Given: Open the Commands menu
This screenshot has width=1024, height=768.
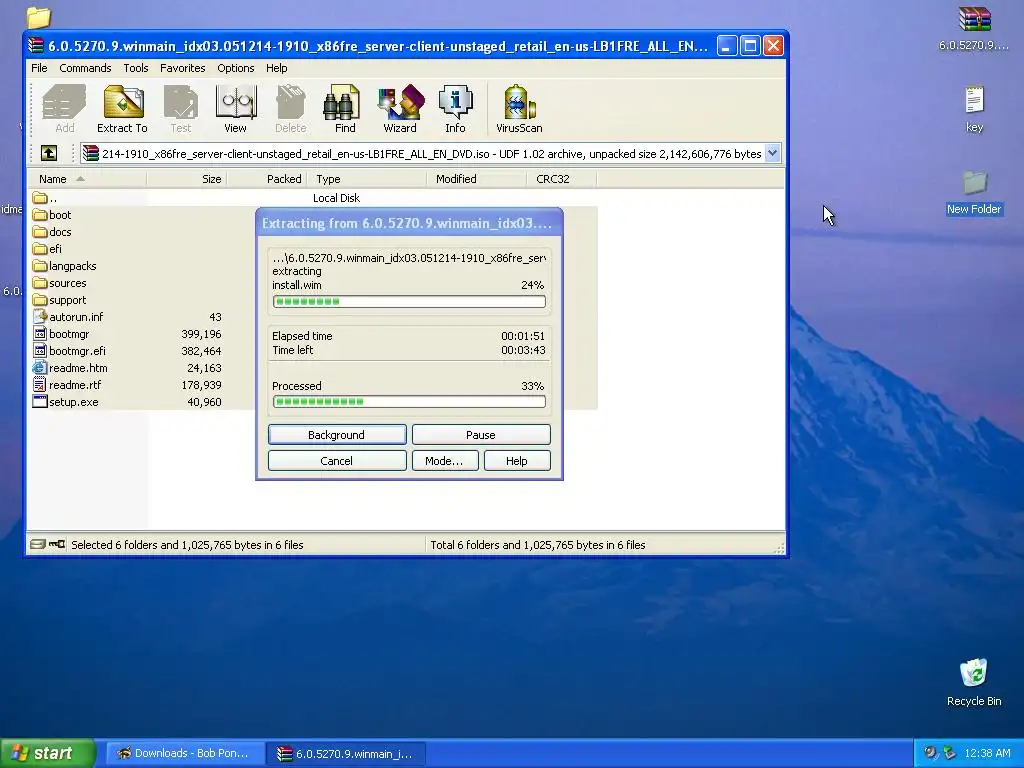Looking at the screenshot, I should click(x=85, y=68).
